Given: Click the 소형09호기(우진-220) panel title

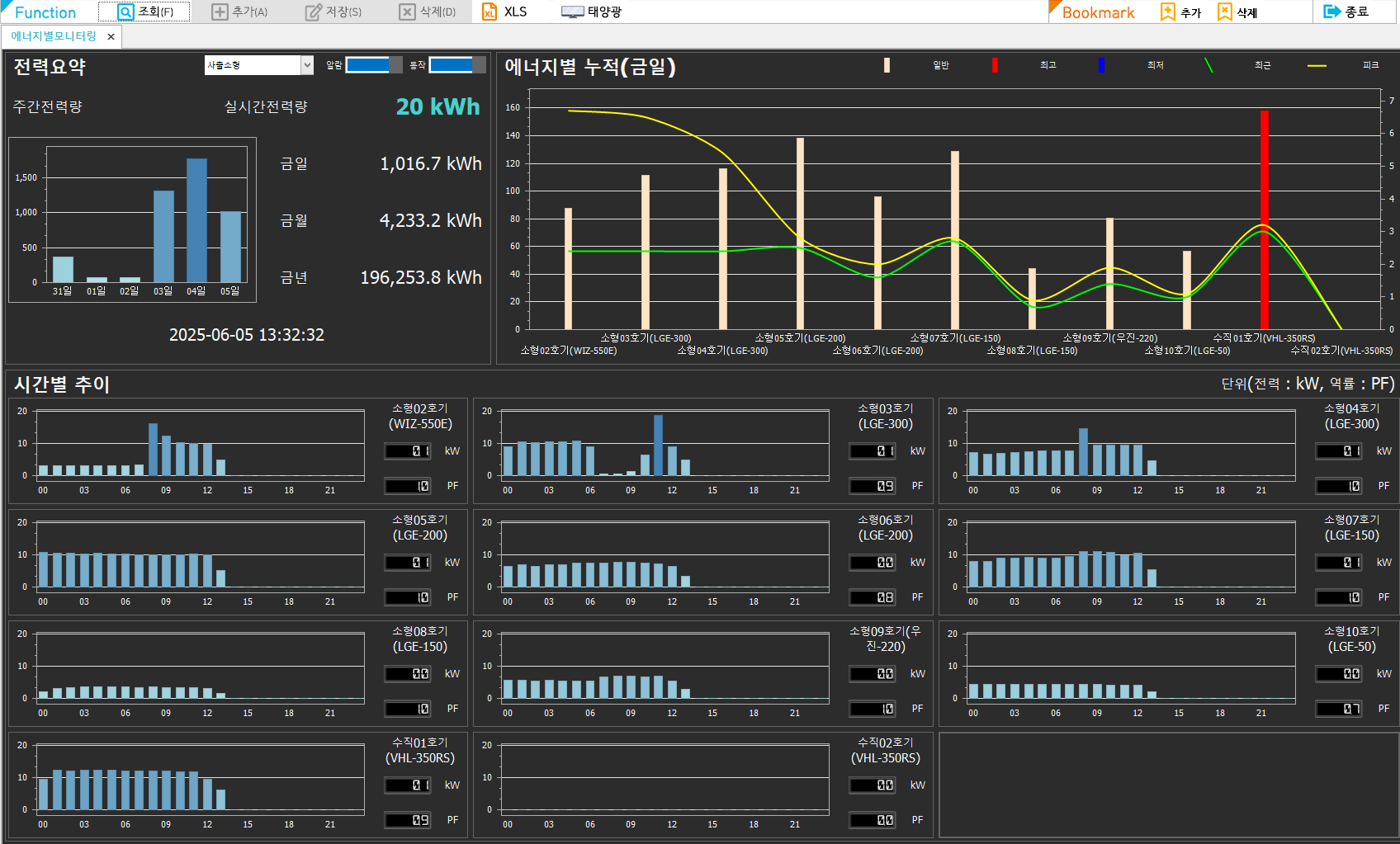Looking at the screenshot, I should pos(886,639).
